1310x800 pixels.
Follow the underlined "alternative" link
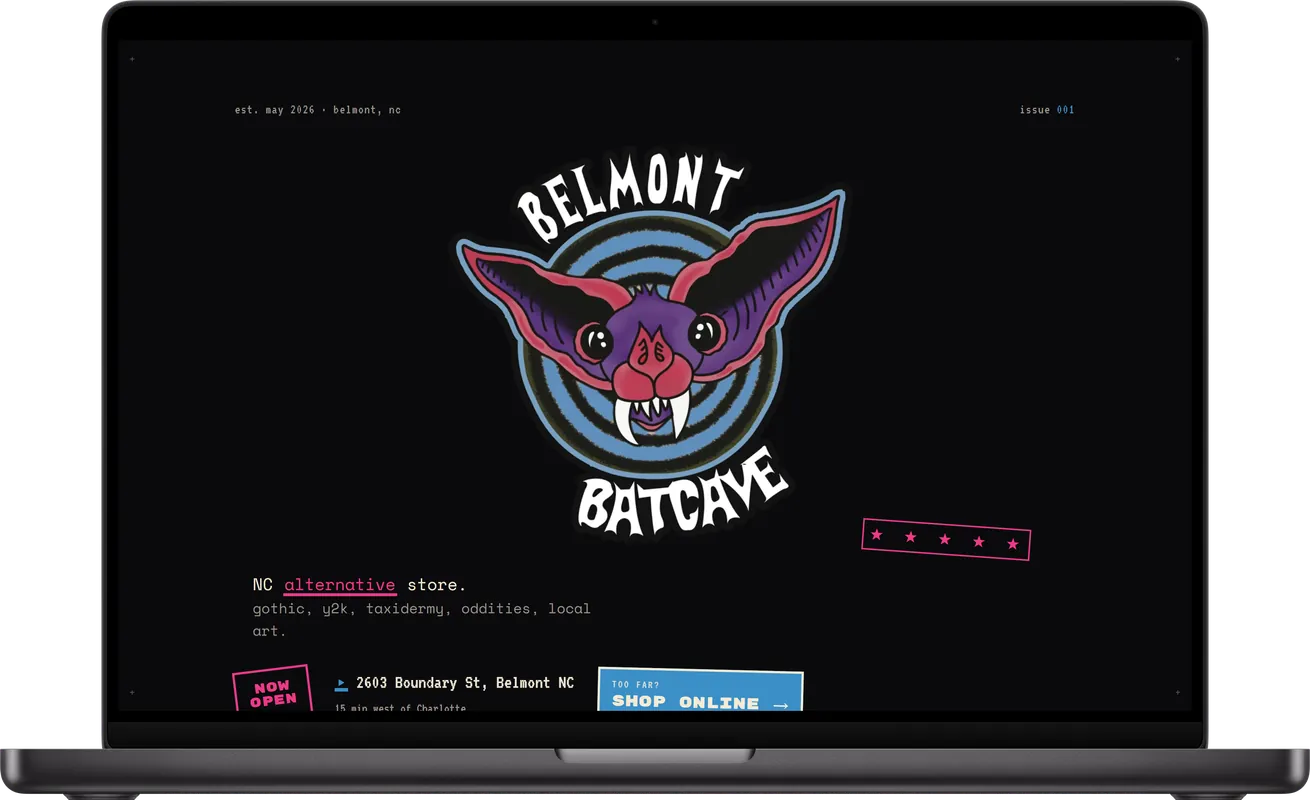[340, 584]
